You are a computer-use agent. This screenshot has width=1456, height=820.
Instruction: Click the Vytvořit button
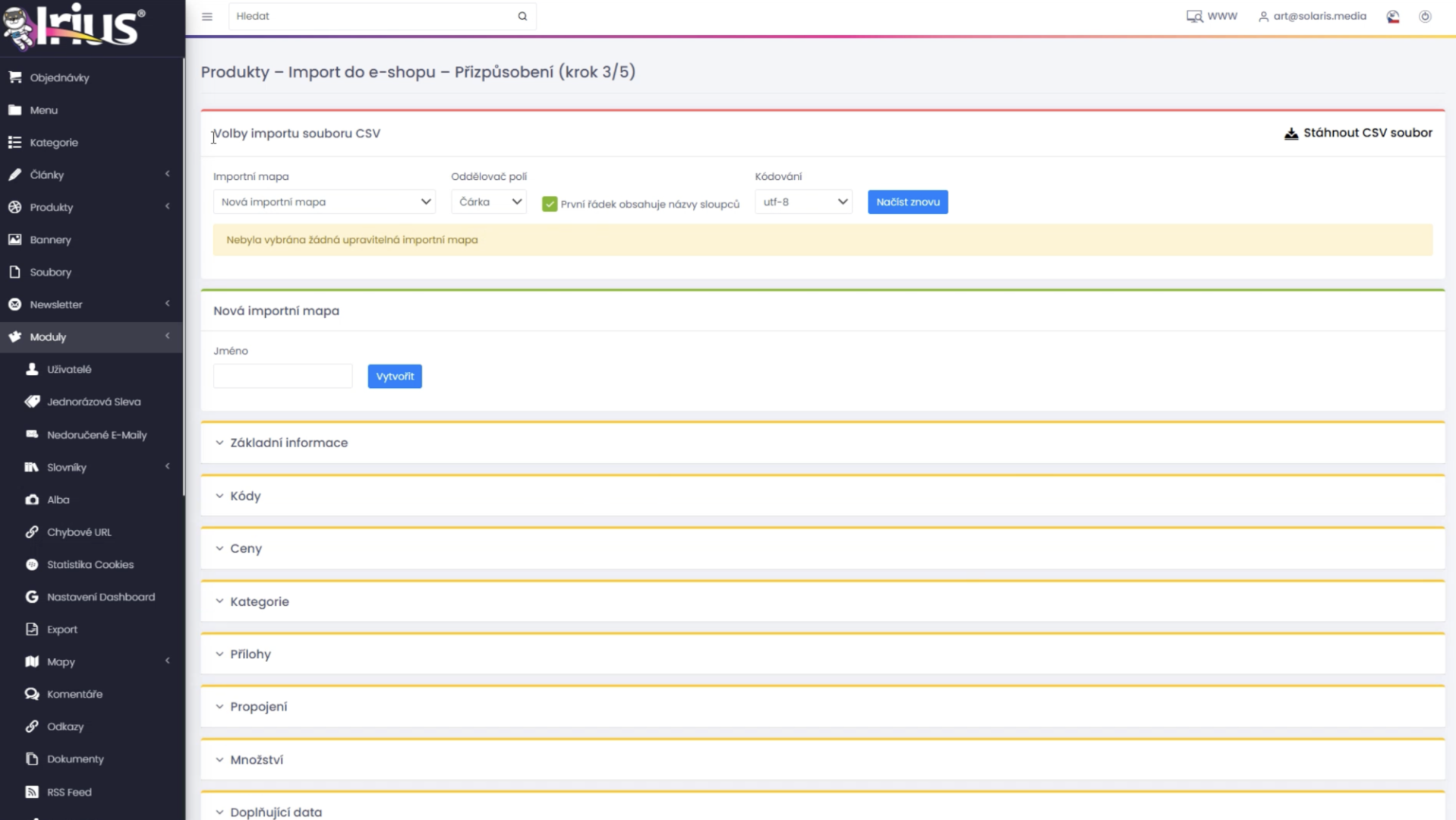tap(395, 376)
